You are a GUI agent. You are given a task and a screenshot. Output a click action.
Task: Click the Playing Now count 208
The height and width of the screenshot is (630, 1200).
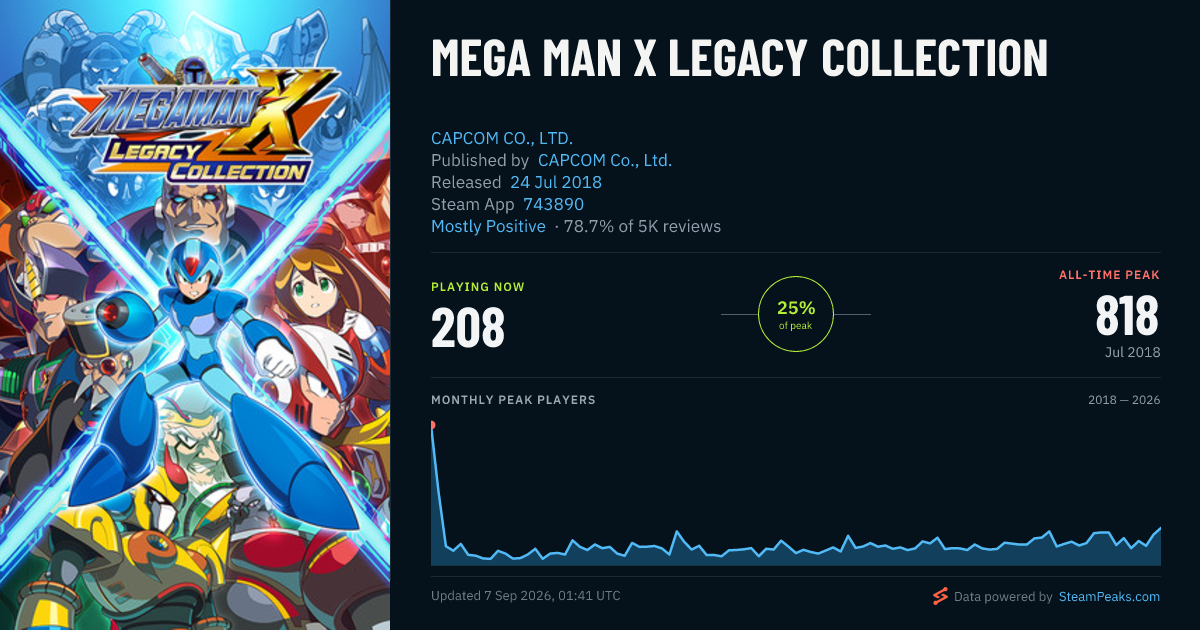468,327
